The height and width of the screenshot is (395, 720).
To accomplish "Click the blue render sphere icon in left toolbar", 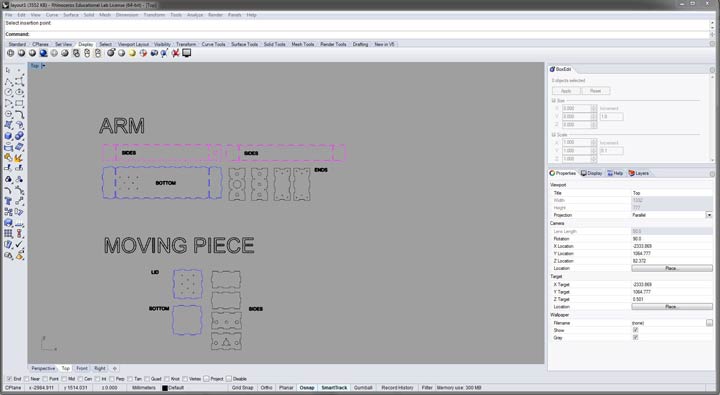I will [x=8, y=223].
